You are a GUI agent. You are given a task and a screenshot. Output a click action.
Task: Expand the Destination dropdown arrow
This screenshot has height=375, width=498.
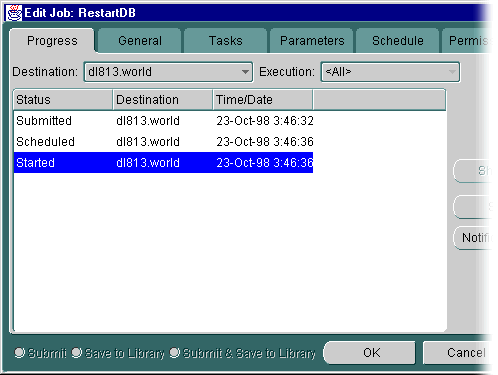[x=245, y=72]
